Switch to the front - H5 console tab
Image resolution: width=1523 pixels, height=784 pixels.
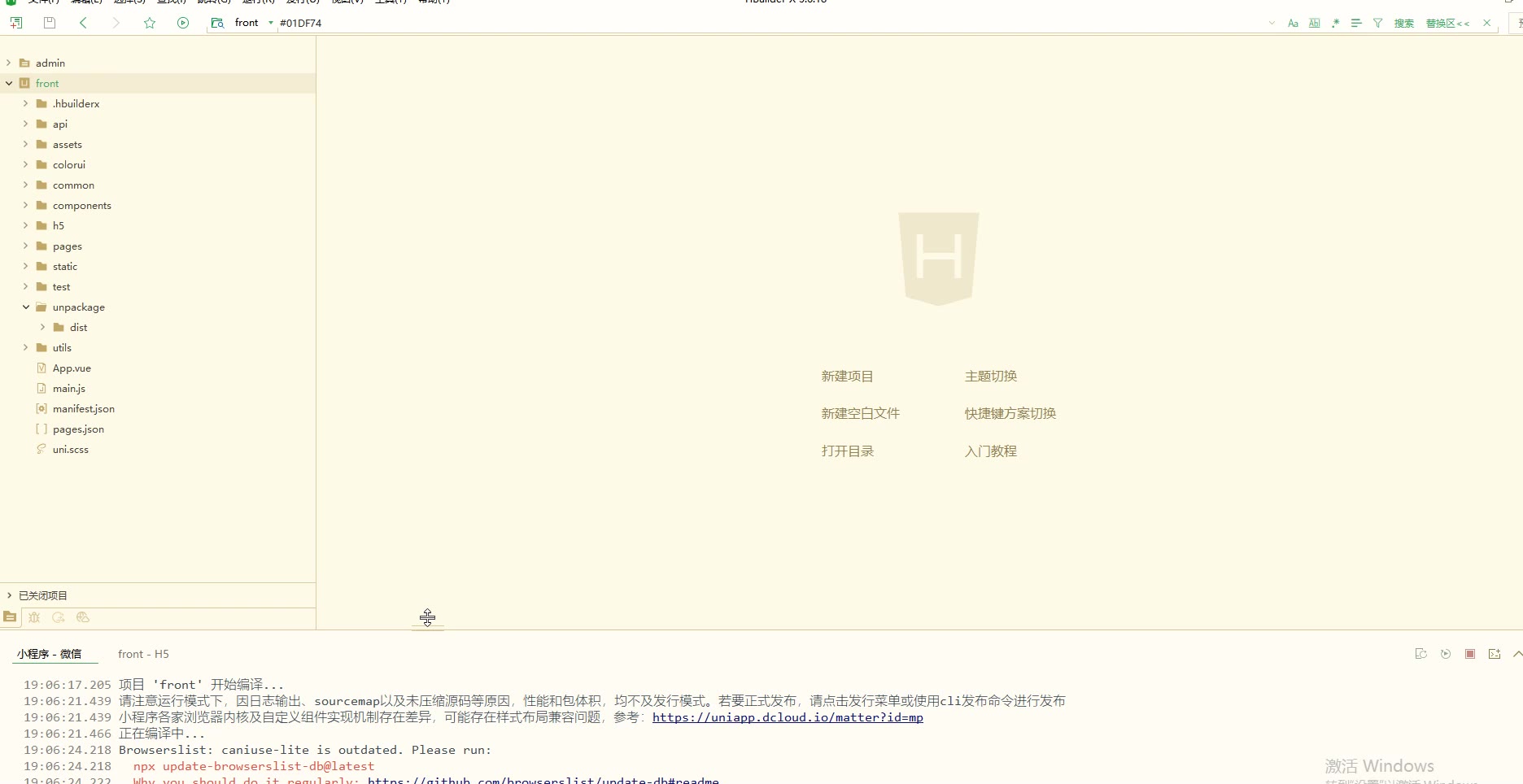143,654
